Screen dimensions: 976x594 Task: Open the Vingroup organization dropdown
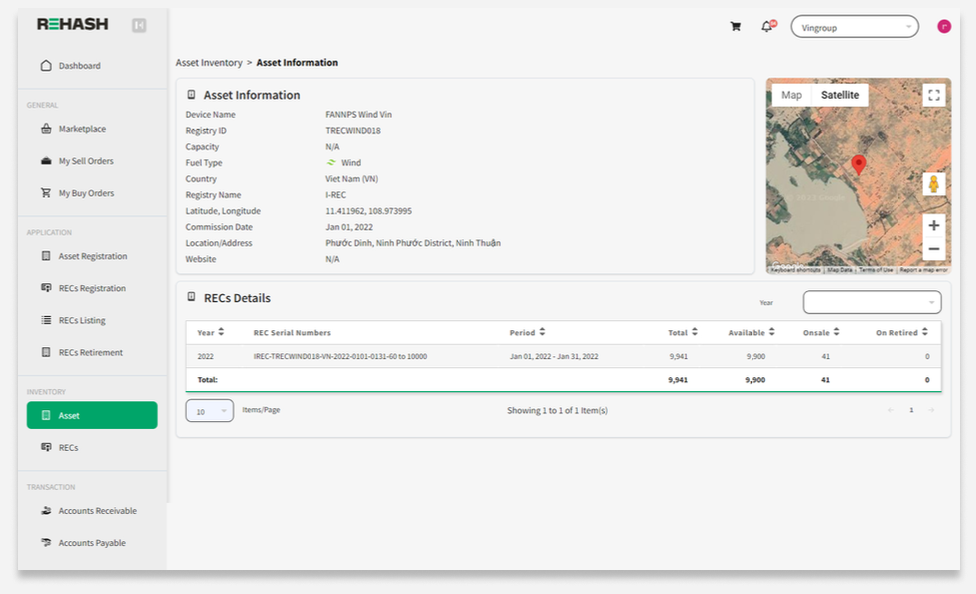854,27
